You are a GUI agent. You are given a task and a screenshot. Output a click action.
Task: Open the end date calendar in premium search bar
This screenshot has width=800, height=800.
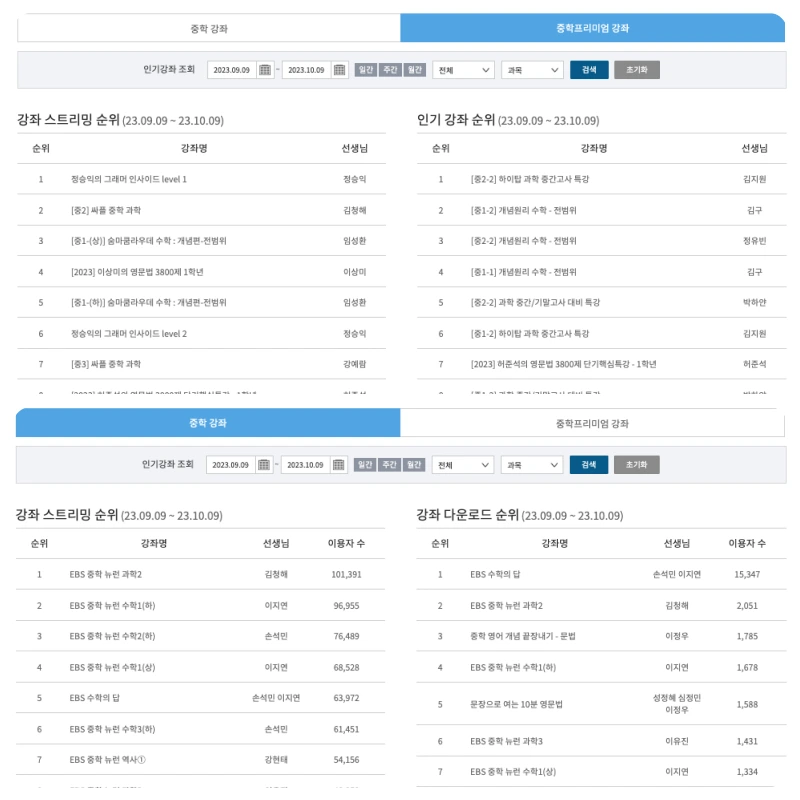point(339,70)
